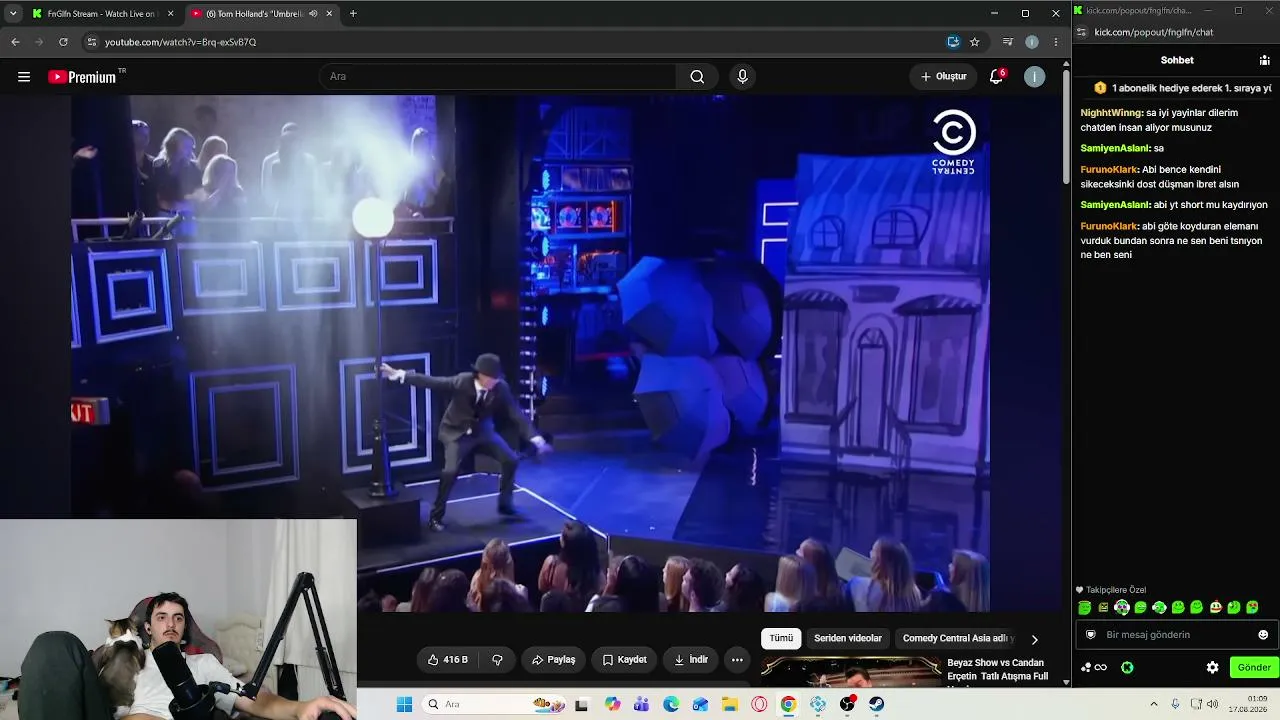Open taskbar volume control
Image resolution: width=1280 pixels, height=720 pixels.
pos(1212,705)
